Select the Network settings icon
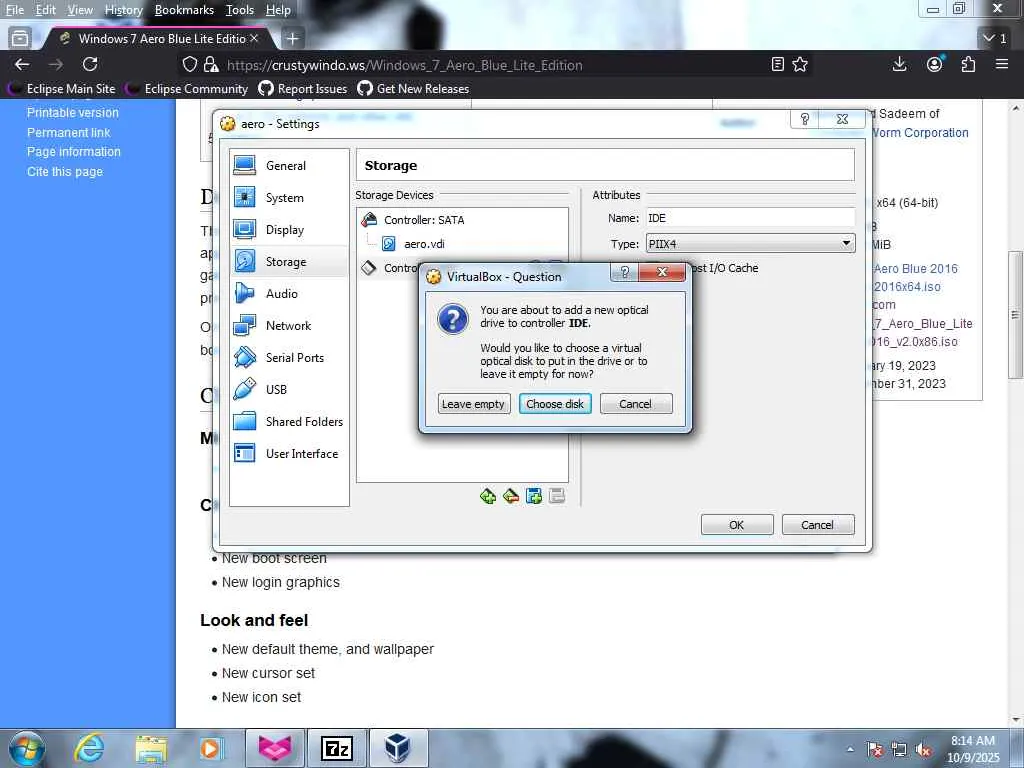 tap(245, 325)
